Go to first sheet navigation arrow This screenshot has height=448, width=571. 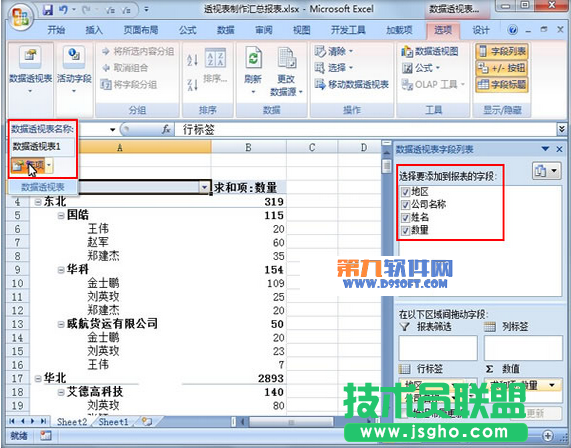coord(12,421)
